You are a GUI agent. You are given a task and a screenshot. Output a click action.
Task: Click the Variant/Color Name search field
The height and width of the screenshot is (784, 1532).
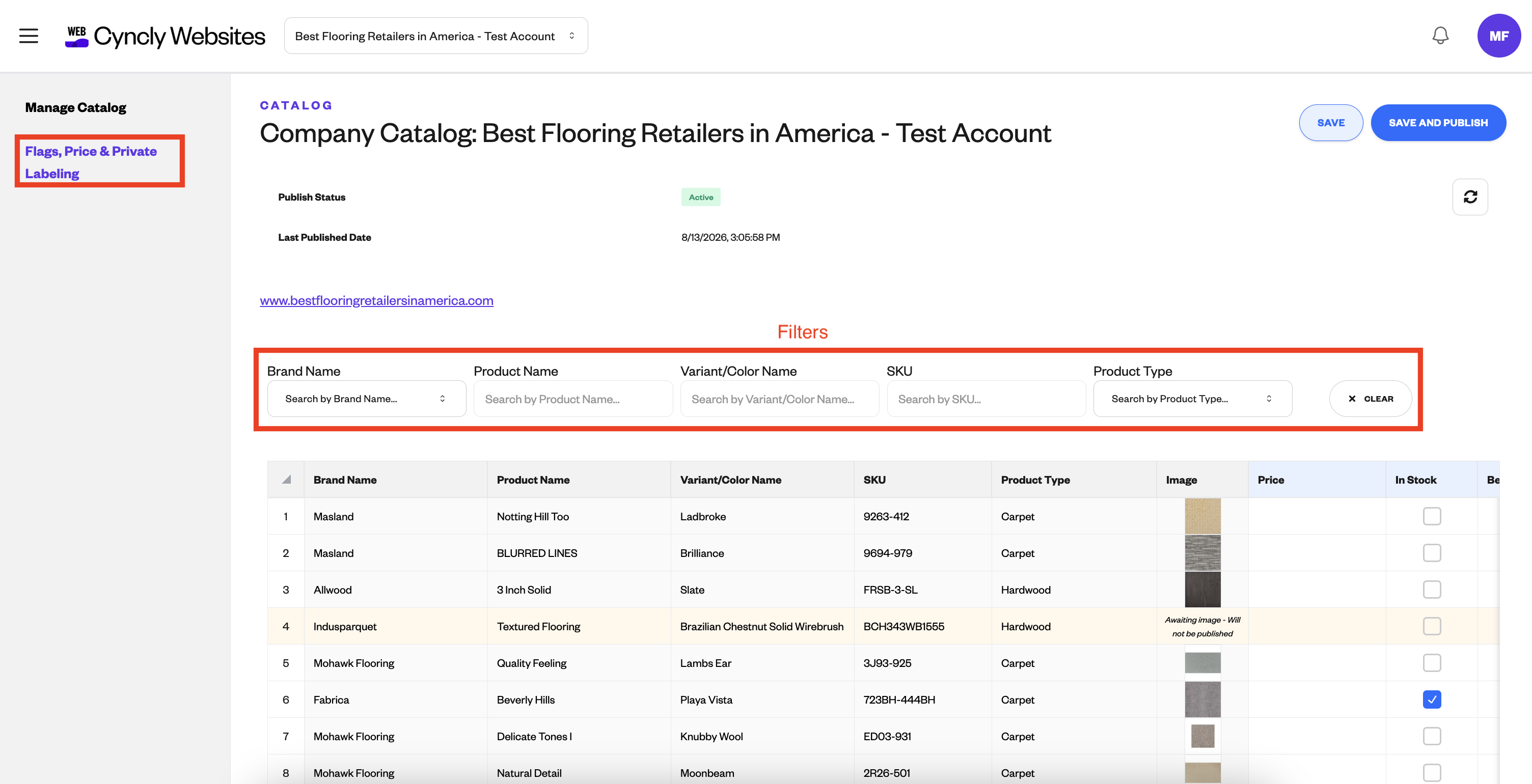[779, 399]
